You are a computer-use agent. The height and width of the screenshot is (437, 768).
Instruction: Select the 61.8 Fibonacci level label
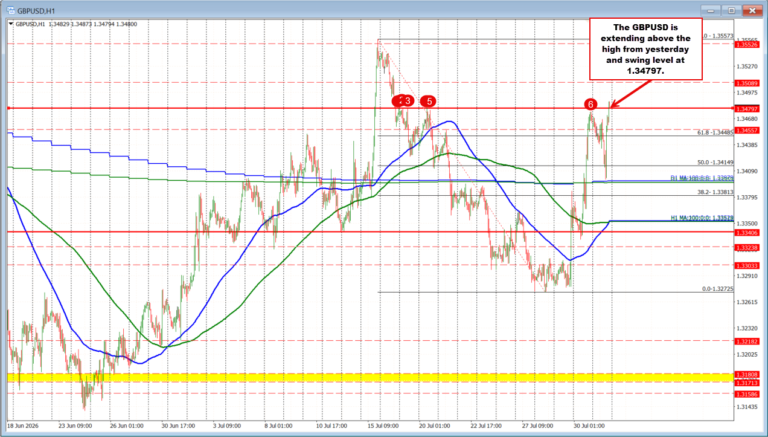715,132
